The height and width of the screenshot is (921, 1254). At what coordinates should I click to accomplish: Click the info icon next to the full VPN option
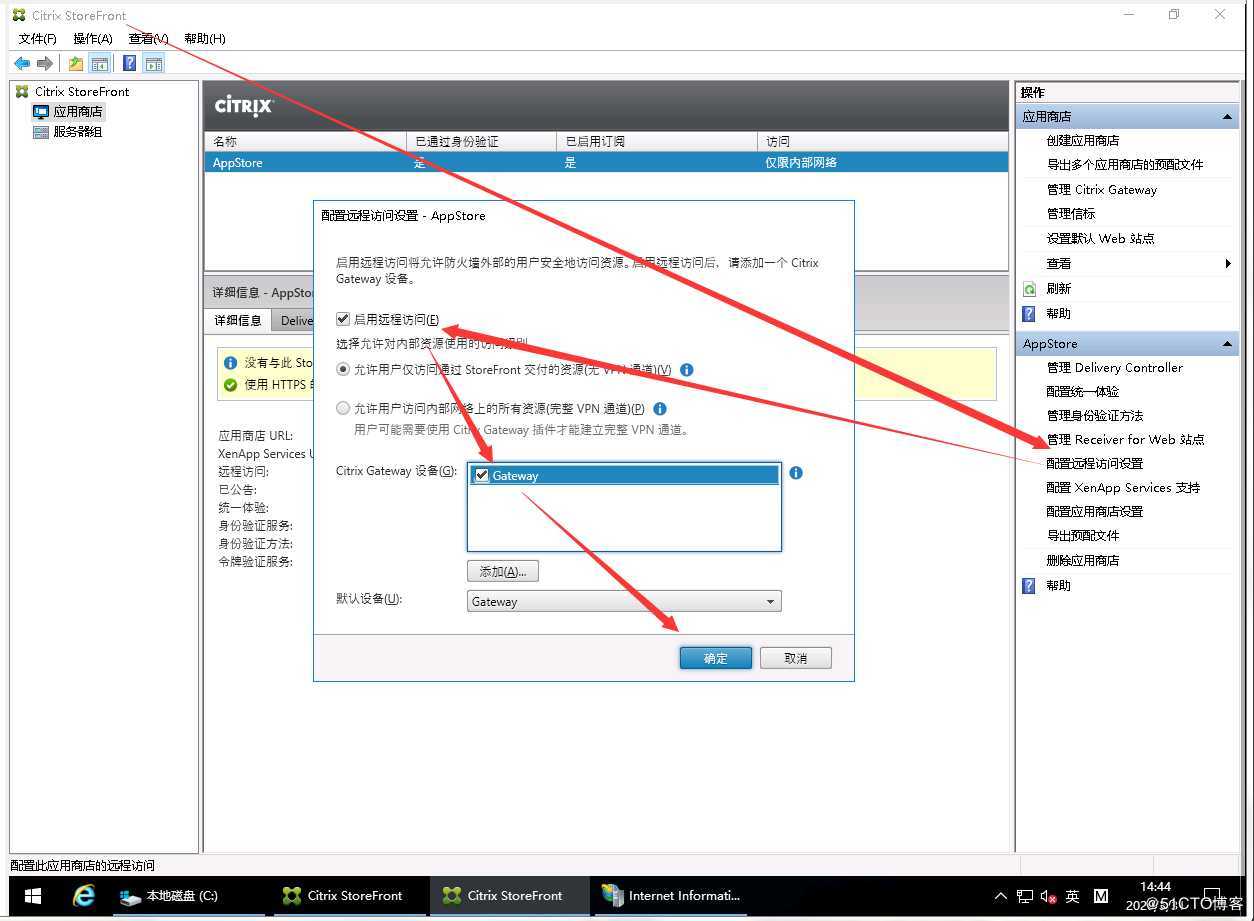click(659, 408)
